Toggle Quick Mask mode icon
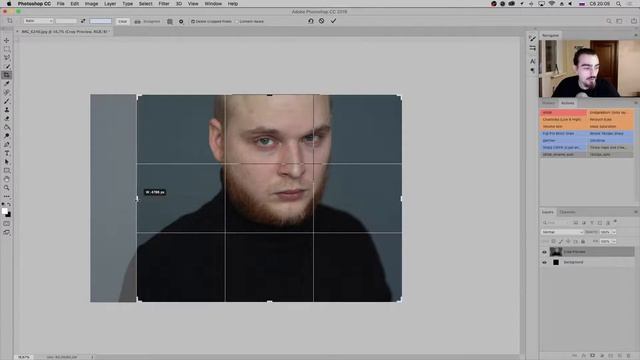 (x=7, y=224)
